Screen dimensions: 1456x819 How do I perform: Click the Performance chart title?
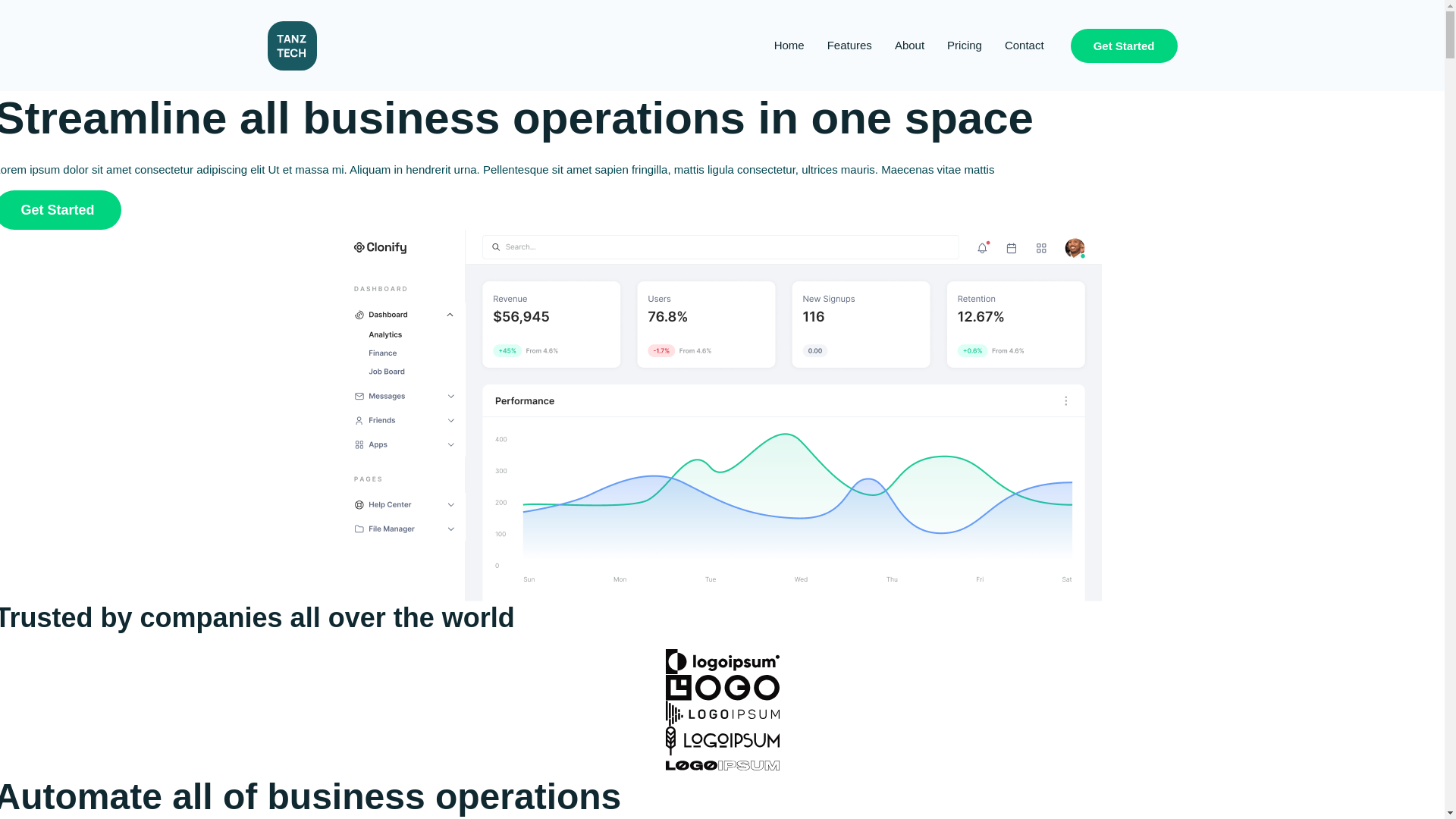coord(525,401)
